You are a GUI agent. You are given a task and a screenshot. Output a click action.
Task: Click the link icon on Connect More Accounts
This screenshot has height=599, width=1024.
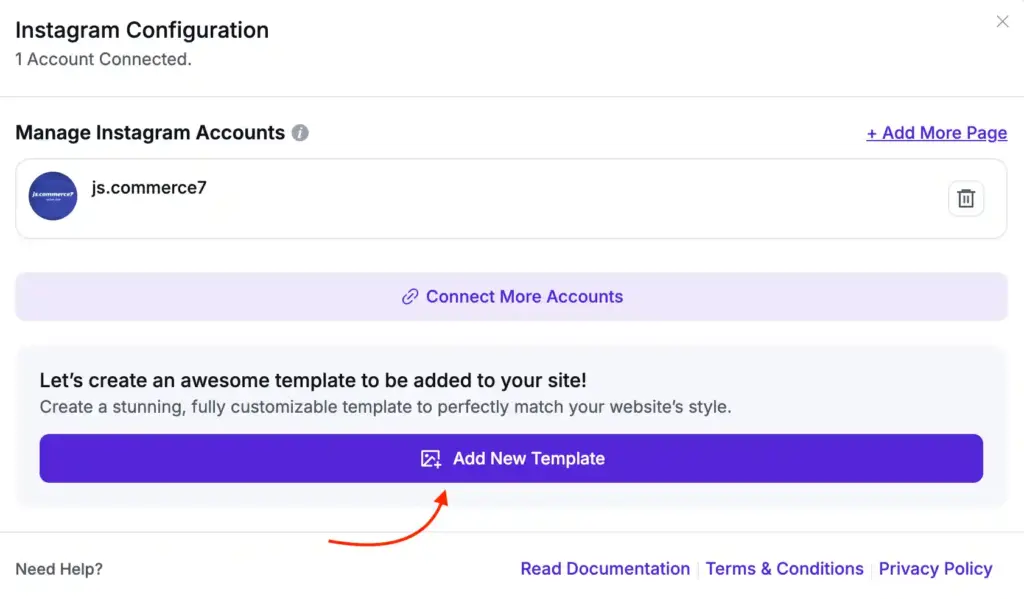coord(410,296)
